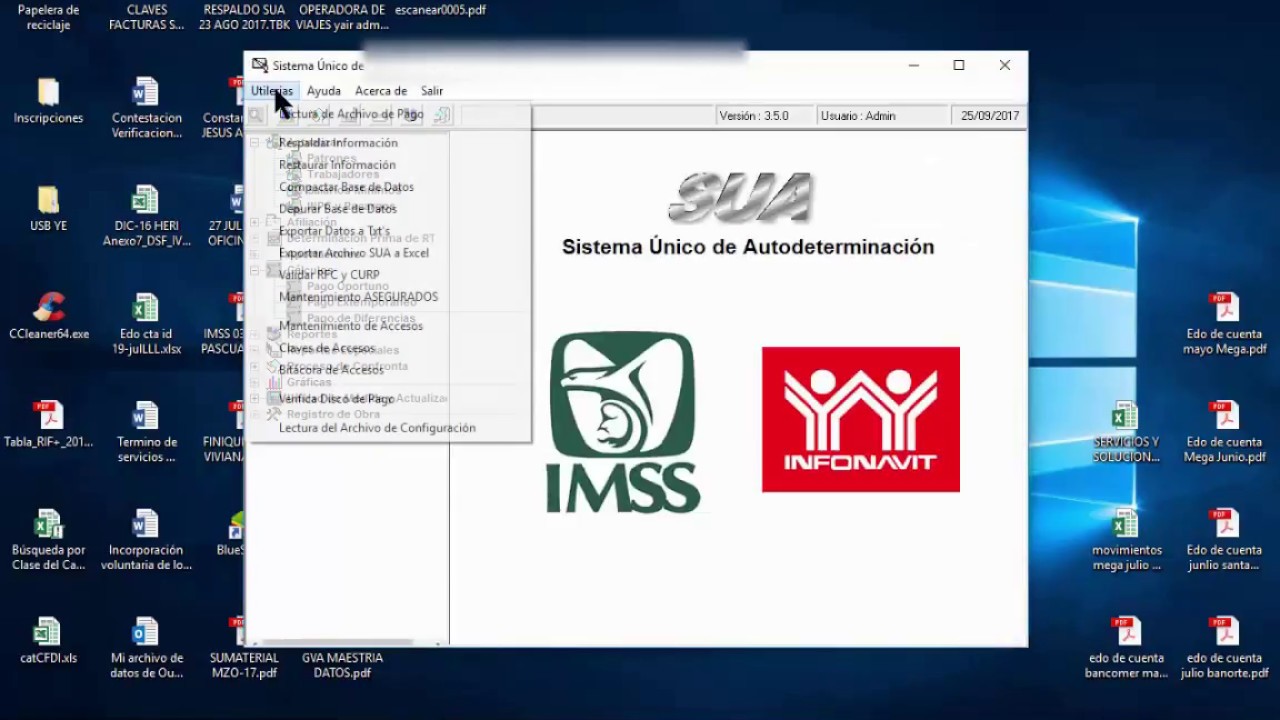Screen dimensions: 1280x720
Task: Maximize the Sistema Único window
Action: [x=959, y=66]
